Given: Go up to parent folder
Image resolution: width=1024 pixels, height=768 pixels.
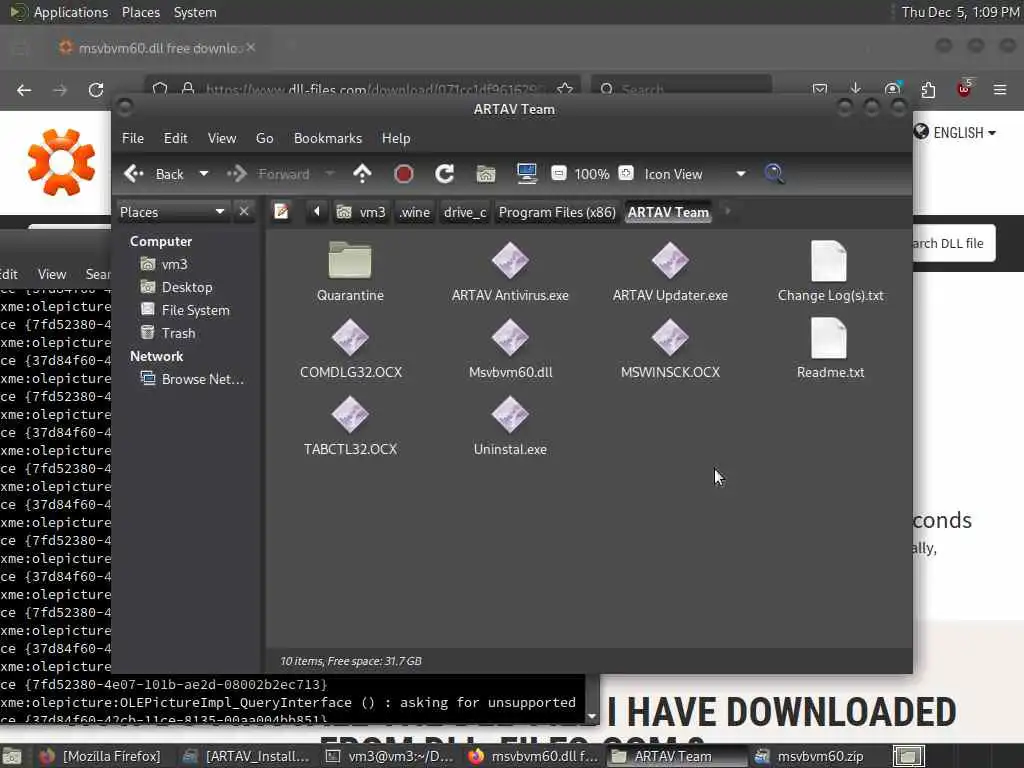Looking at the screenshot, I should point(362,174).
